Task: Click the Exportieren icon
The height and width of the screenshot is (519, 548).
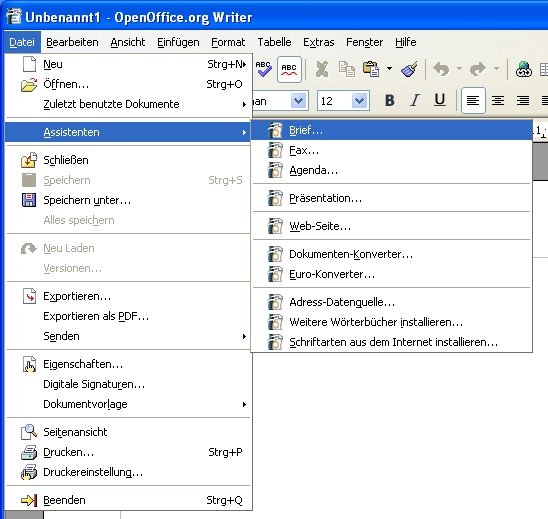Action: (29, 296)
